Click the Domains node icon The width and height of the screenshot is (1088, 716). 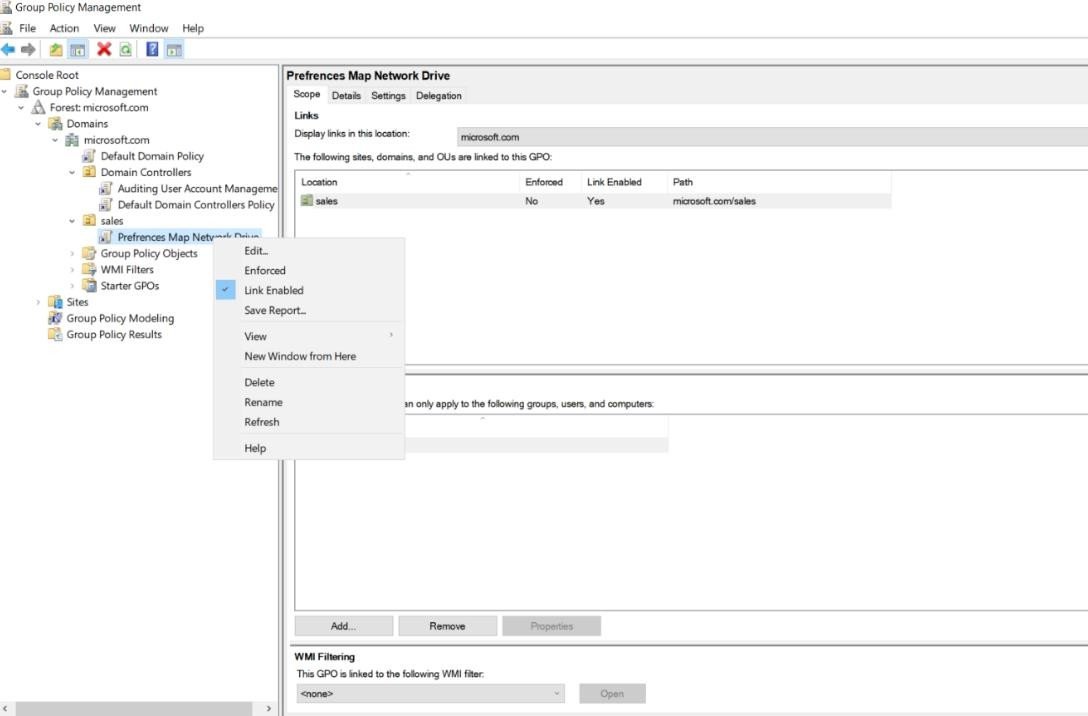click(x=56, y=123)
